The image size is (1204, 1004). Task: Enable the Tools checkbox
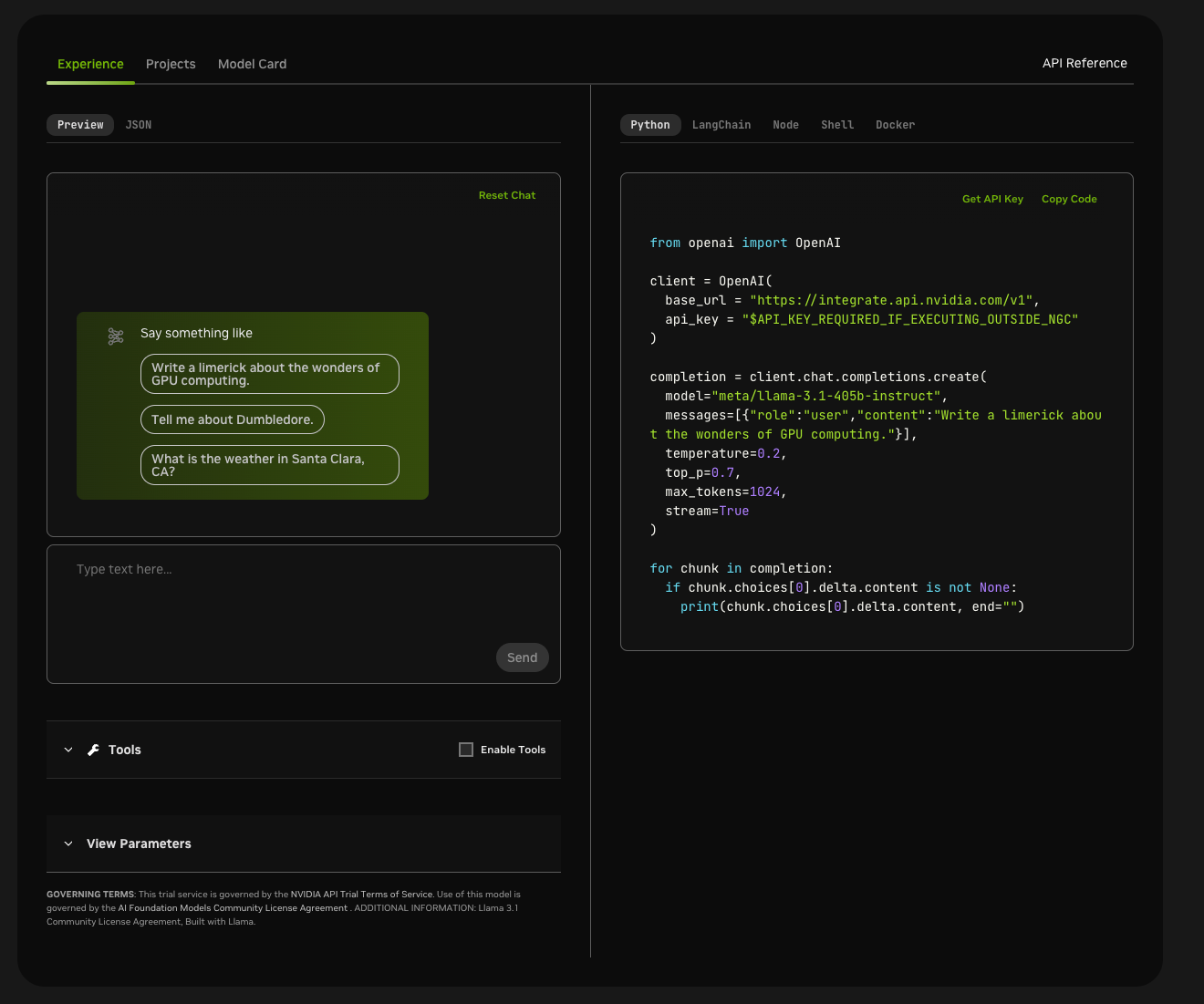point(466,750)
